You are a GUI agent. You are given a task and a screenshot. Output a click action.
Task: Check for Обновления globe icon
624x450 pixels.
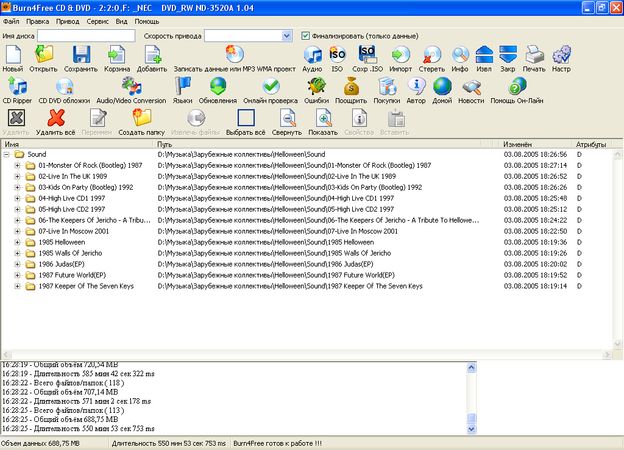(x=218, y=86)
